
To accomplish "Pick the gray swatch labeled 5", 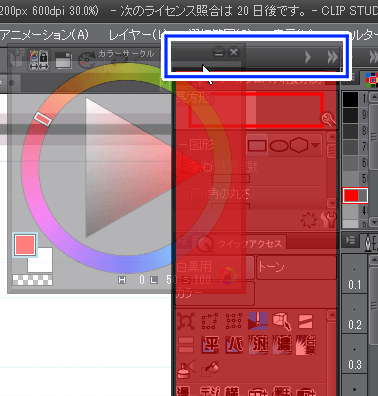I will tap(350, 179).
